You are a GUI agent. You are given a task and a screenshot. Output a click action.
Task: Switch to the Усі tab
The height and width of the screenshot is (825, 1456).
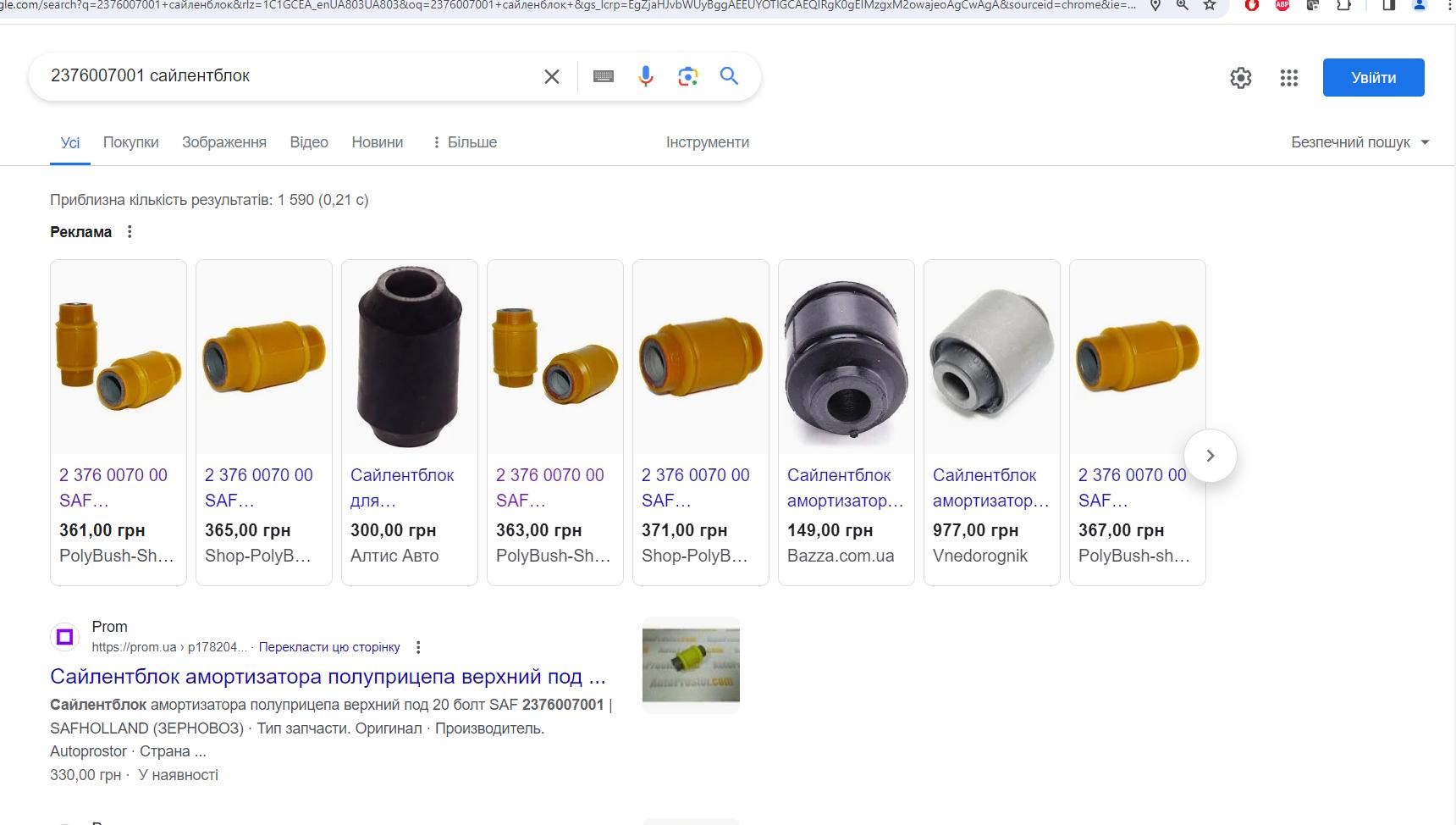click(x=70, y=143)
